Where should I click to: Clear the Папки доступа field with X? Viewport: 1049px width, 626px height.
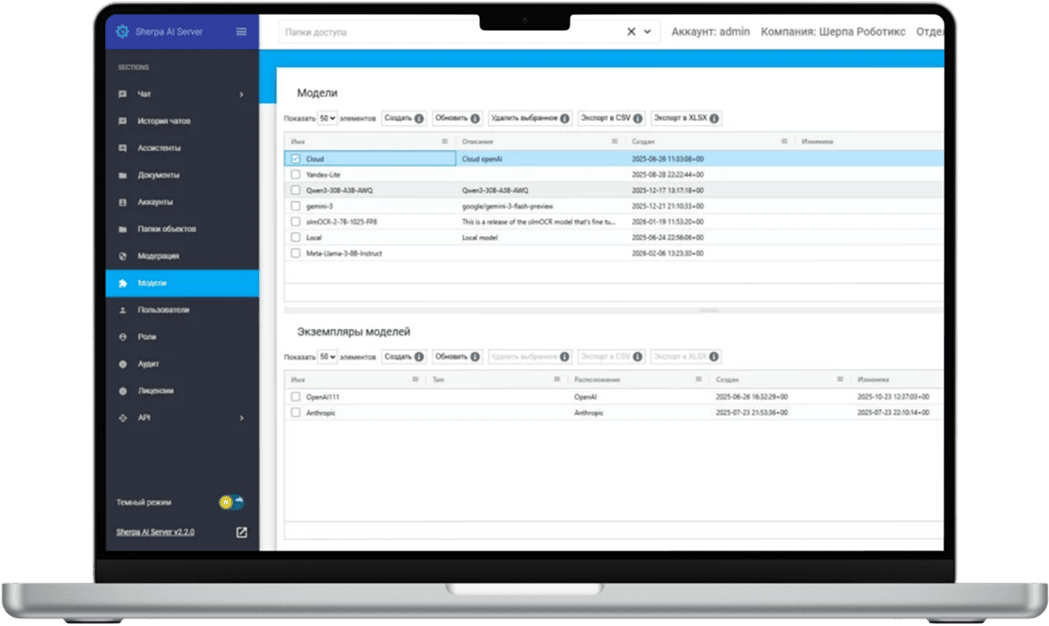coord(631,31)
